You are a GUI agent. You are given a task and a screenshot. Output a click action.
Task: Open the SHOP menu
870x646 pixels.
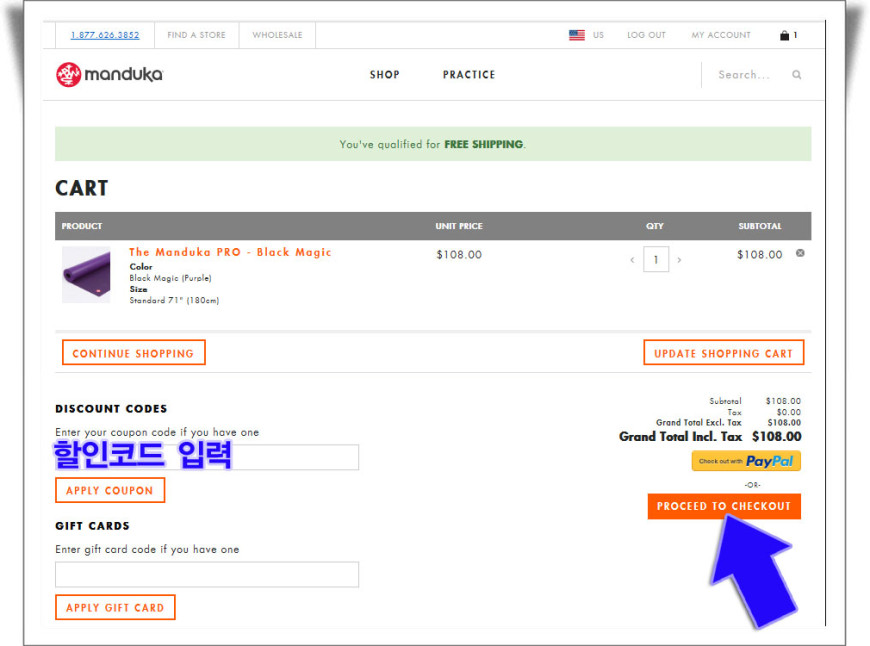click(x=385, y=74)
